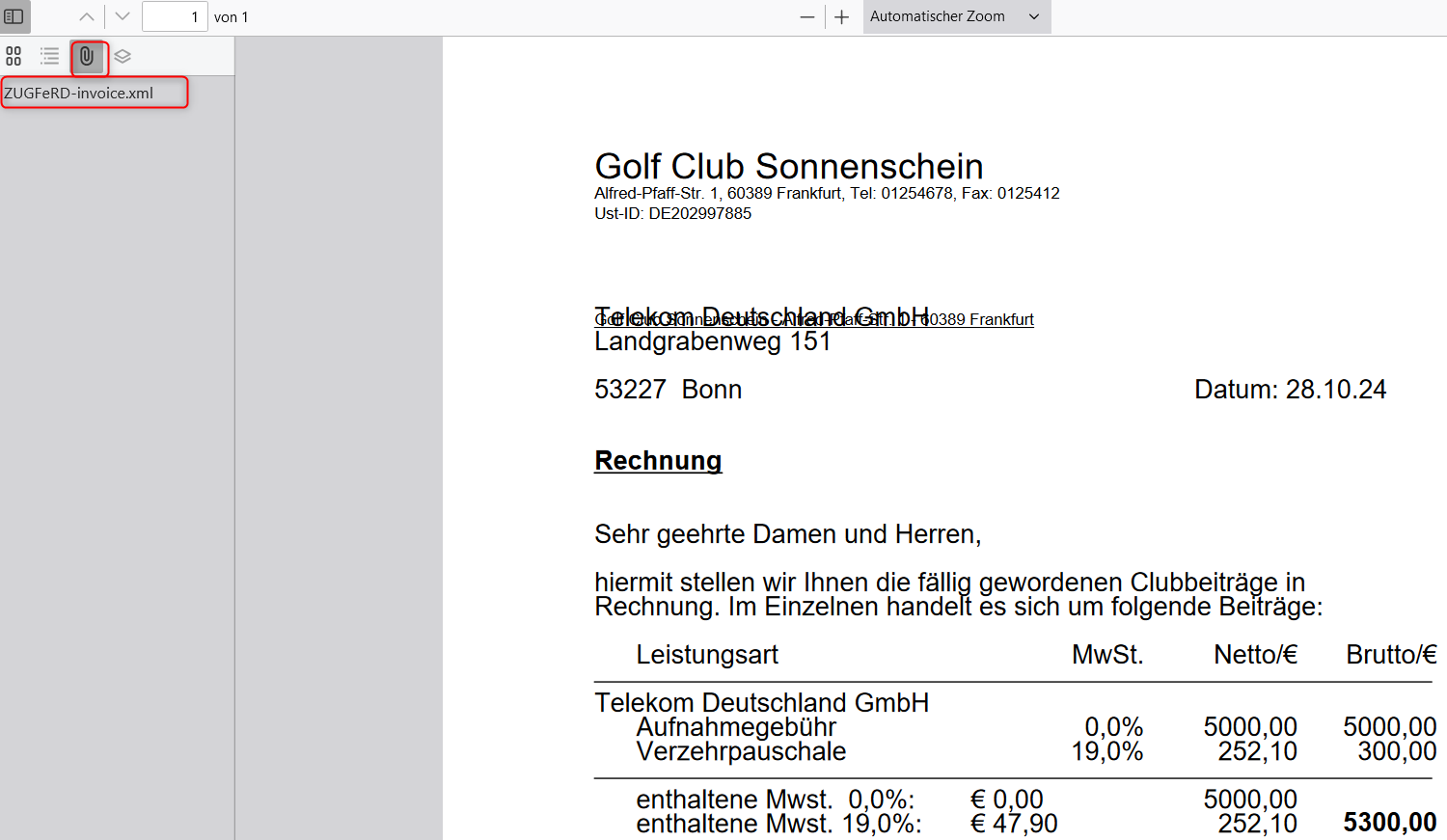Click the 'Ust-ID: DE202997885' line
The width and height of the screenshot is (1447, 840).
(672, 214)
